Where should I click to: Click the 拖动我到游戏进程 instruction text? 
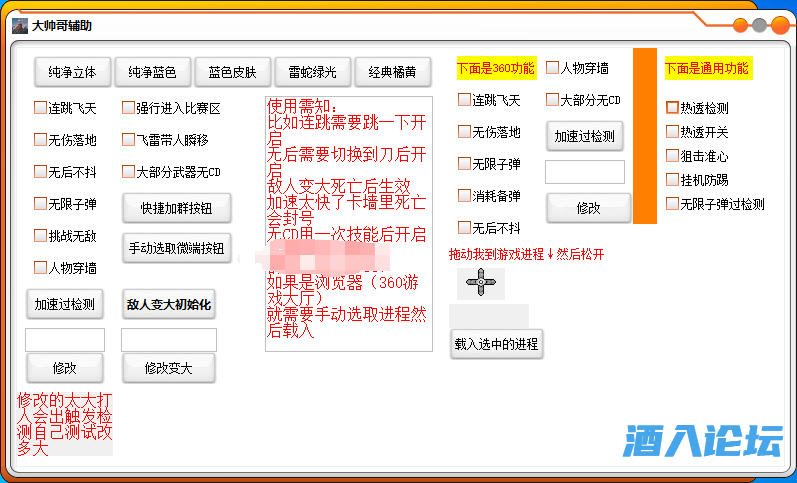[527, 254]
